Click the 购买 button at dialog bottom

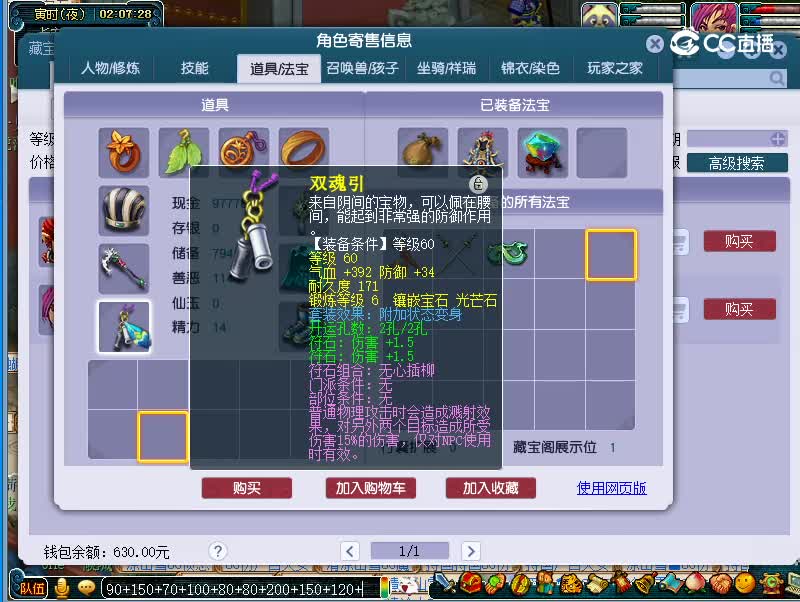click(x=247, y=488)
